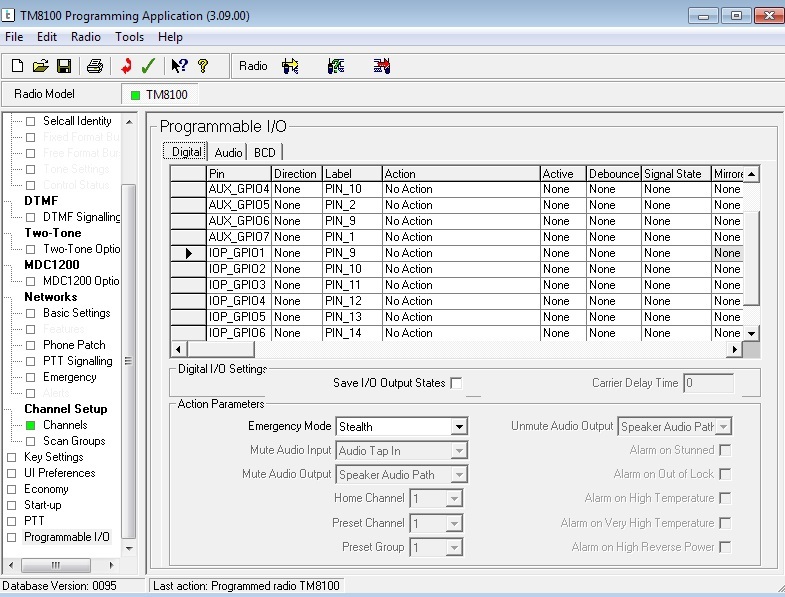Open Programmable I/O in the left tree
The image size is (785, 597).
click(66, 537)
